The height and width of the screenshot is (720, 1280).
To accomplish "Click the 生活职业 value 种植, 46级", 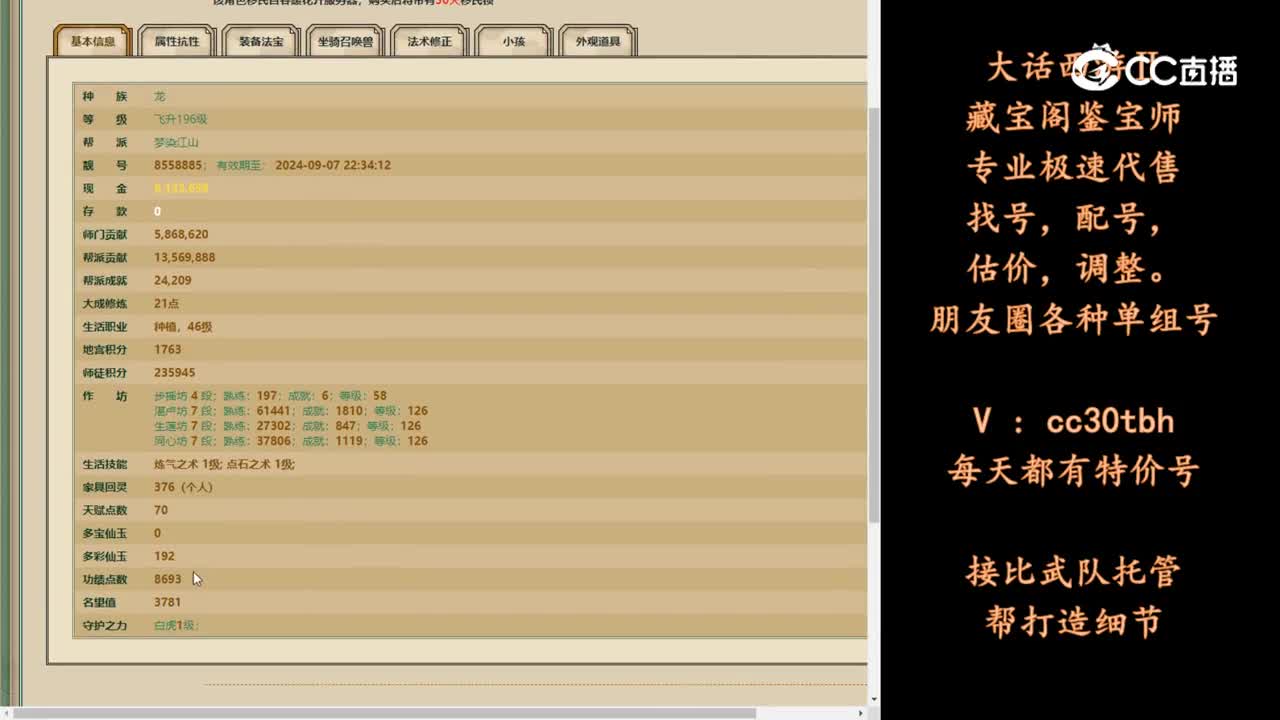I will click(183, 326).
